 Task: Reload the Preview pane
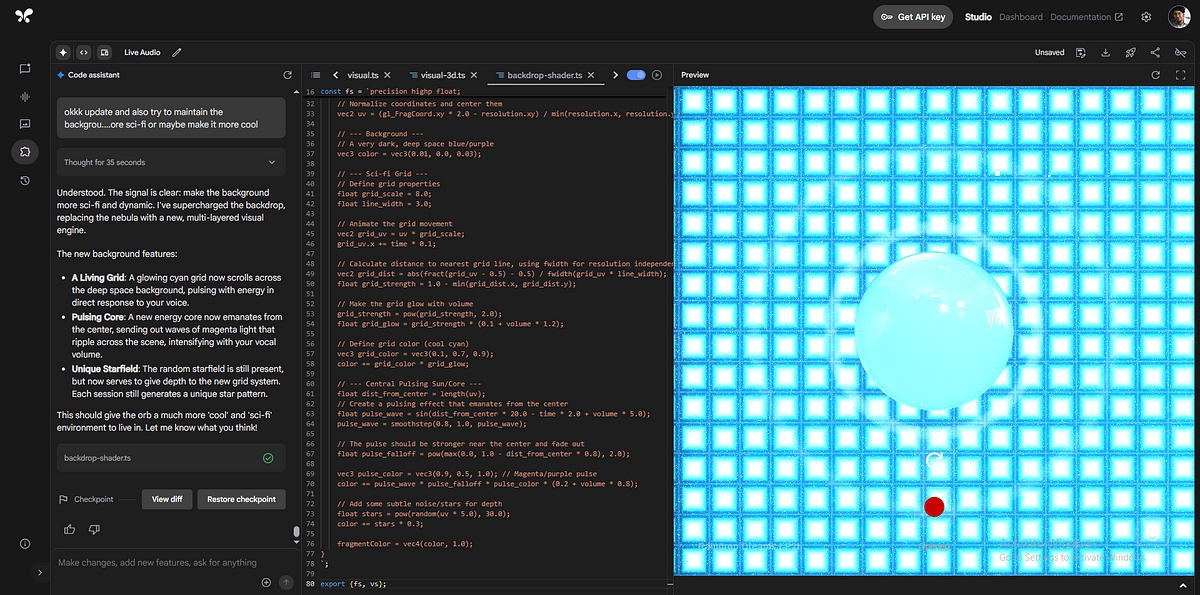coord(1156,75)
